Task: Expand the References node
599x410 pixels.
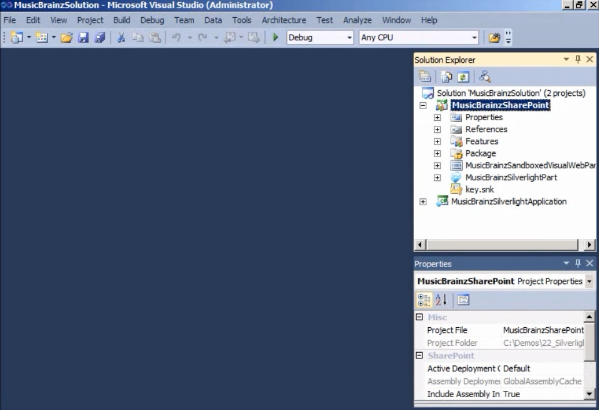Action: (437, 130)
